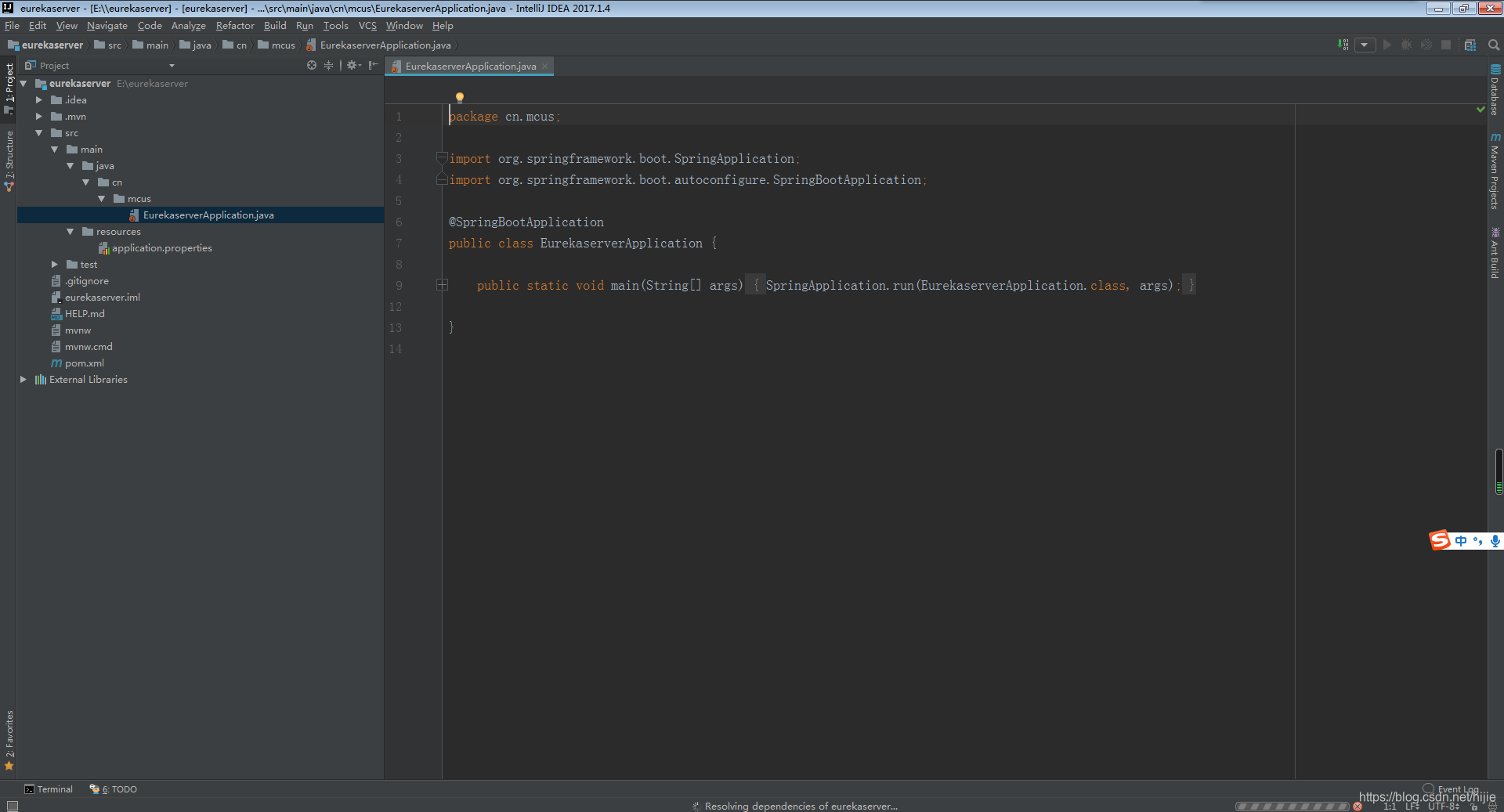The width and height of the screenshot is (1504, 812).
Task: Collapse the src folder
Action: pos(39,132)
